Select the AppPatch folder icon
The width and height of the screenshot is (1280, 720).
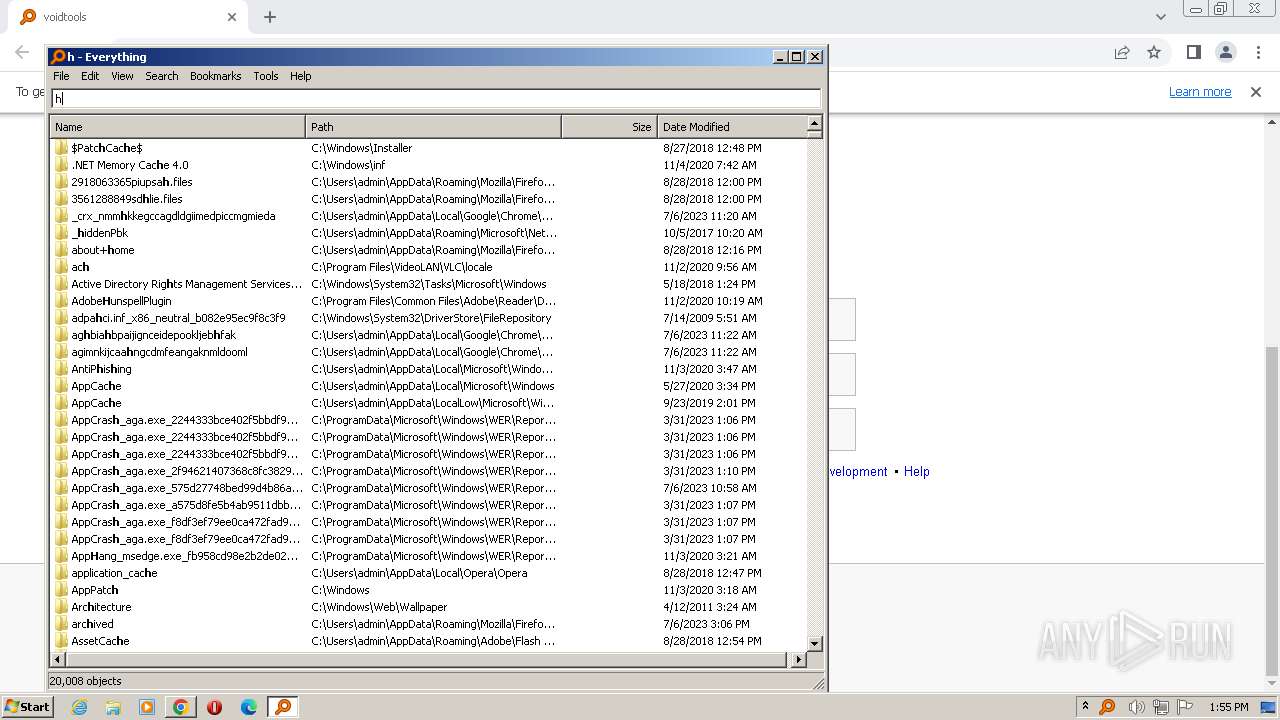[61, 590]
